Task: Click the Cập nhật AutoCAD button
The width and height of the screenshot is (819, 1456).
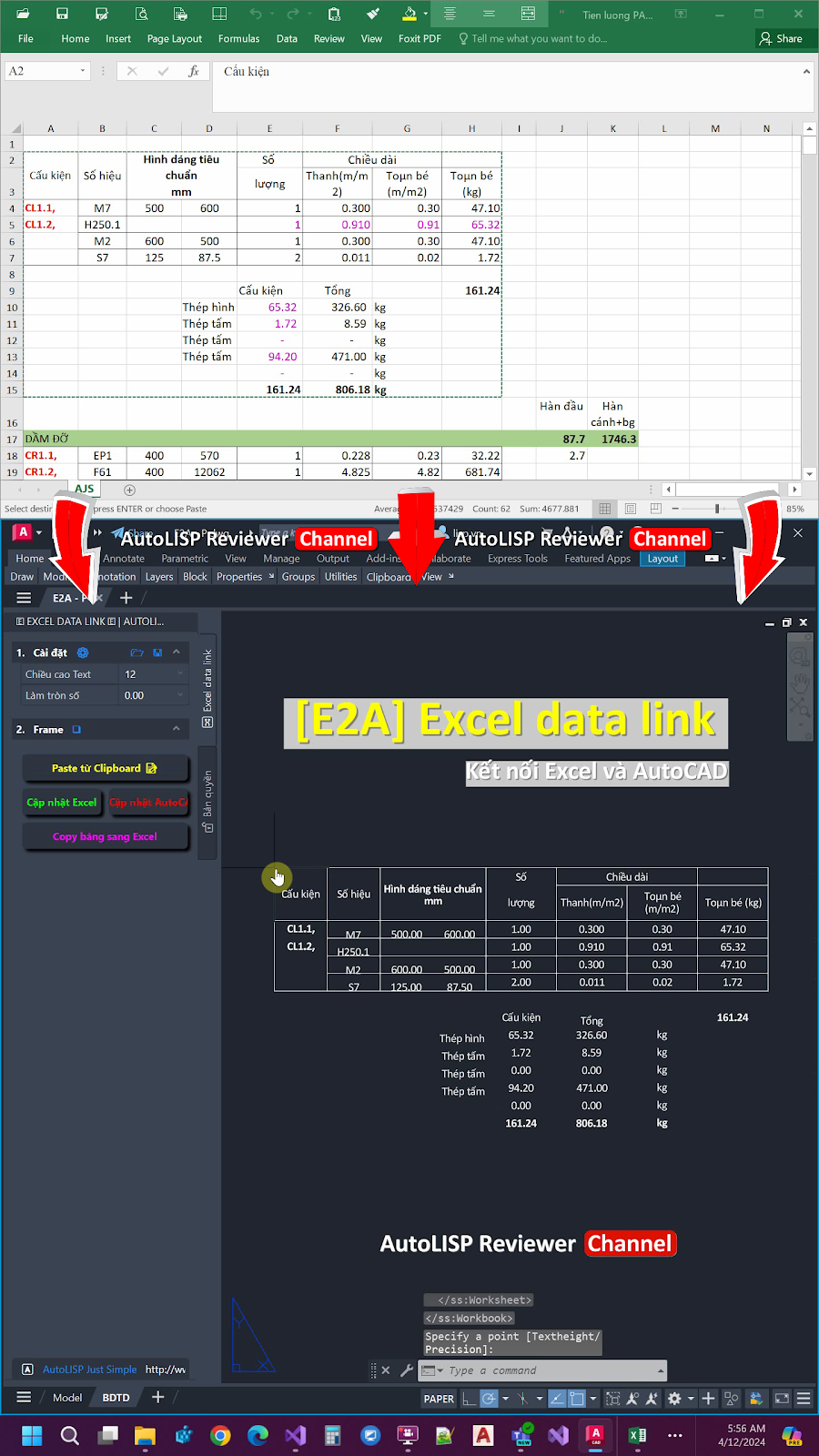Action: pos(147,803)
